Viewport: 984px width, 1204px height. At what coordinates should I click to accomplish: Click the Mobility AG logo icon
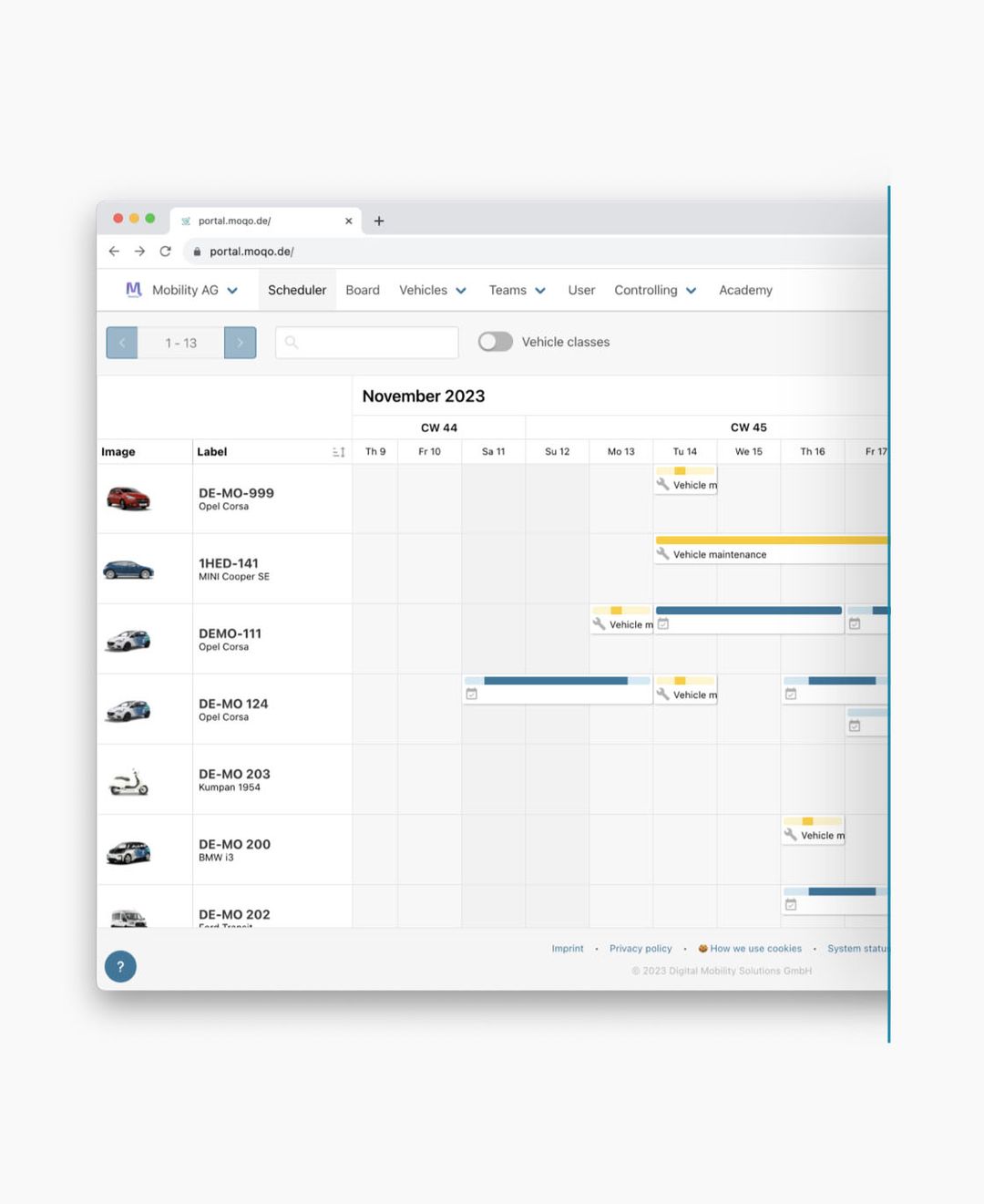[x=133, y=289]
